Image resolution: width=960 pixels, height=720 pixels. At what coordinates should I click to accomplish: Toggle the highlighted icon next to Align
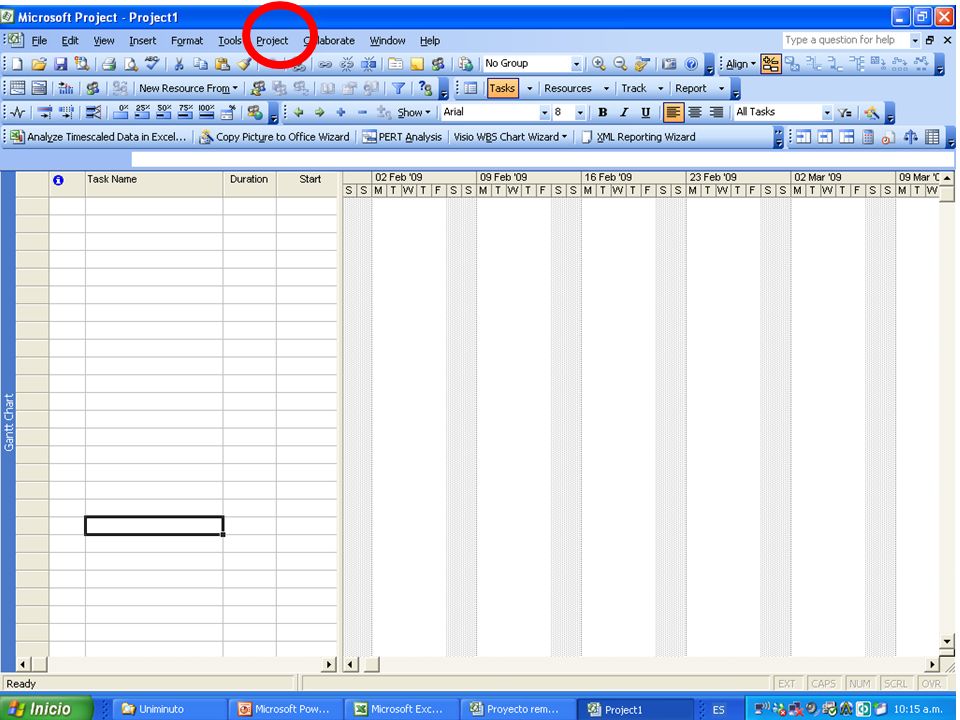pyautogui.click(x=771, y=64)
